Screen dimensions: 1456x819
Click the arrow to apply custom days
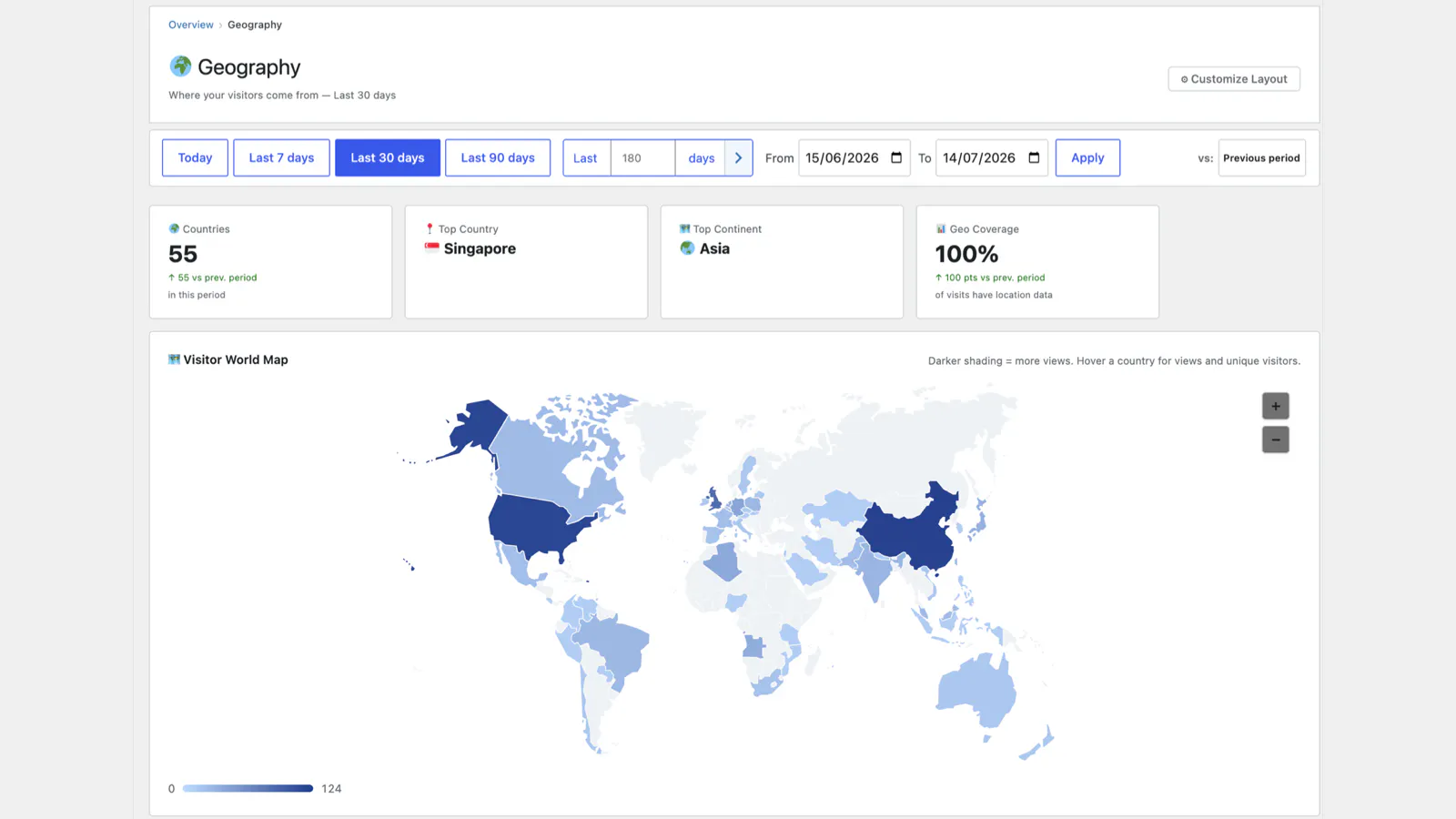click(x=738, y=157)
